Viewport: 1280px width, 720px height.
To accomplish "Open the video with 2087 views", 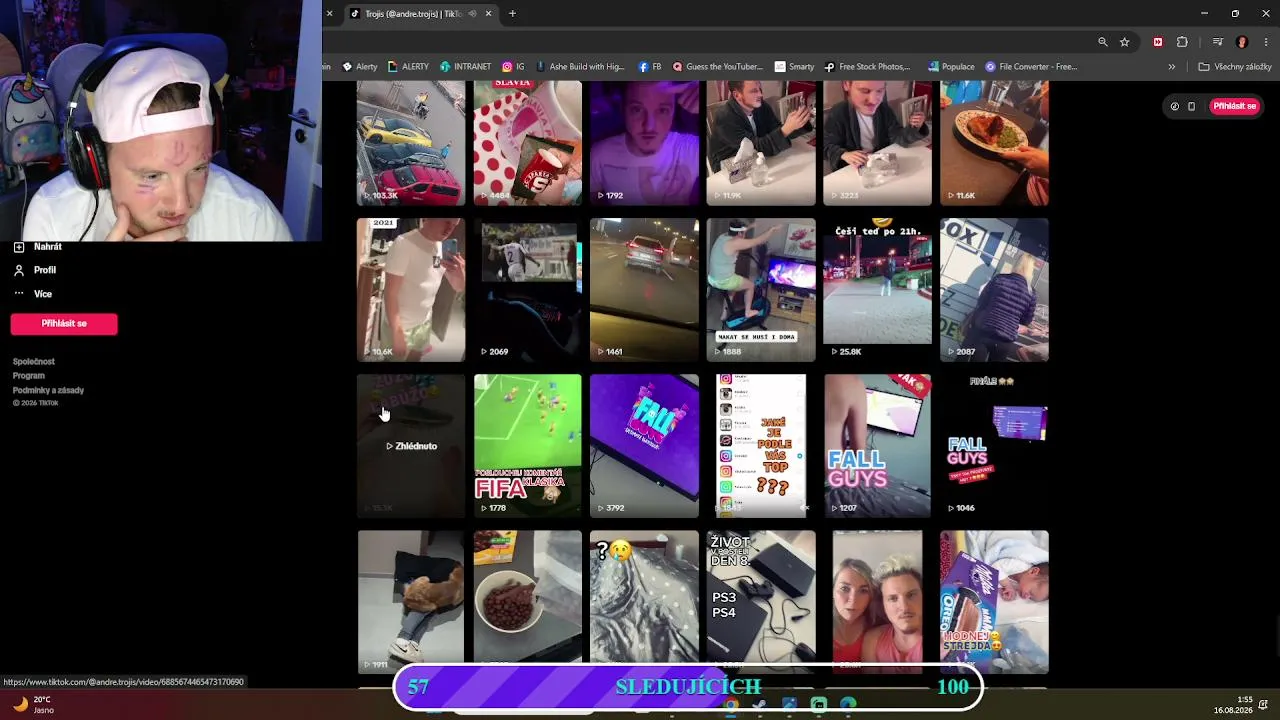I will [994, 290].
